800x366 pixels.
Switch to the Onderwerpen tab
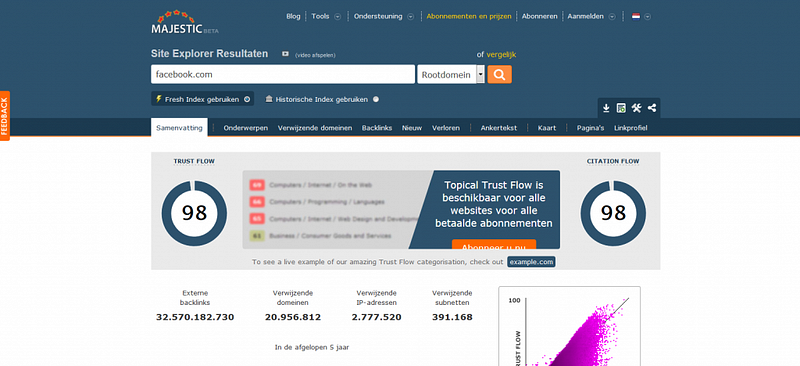(245, 128)
